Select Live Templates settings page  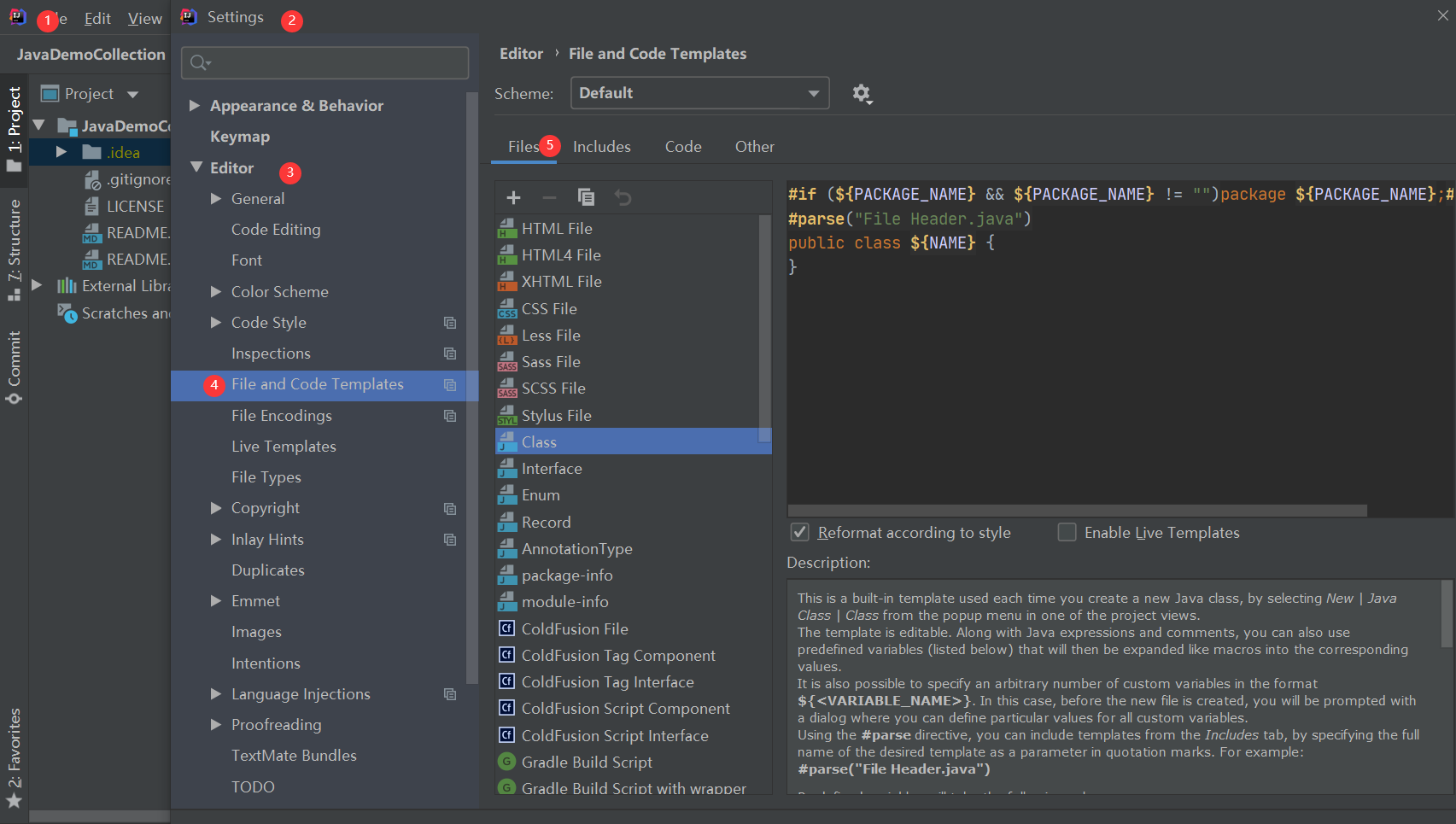point(284,447)
